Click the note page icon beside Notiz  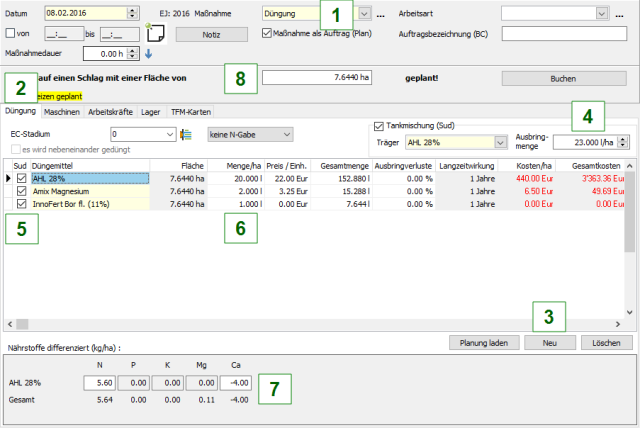155,32
